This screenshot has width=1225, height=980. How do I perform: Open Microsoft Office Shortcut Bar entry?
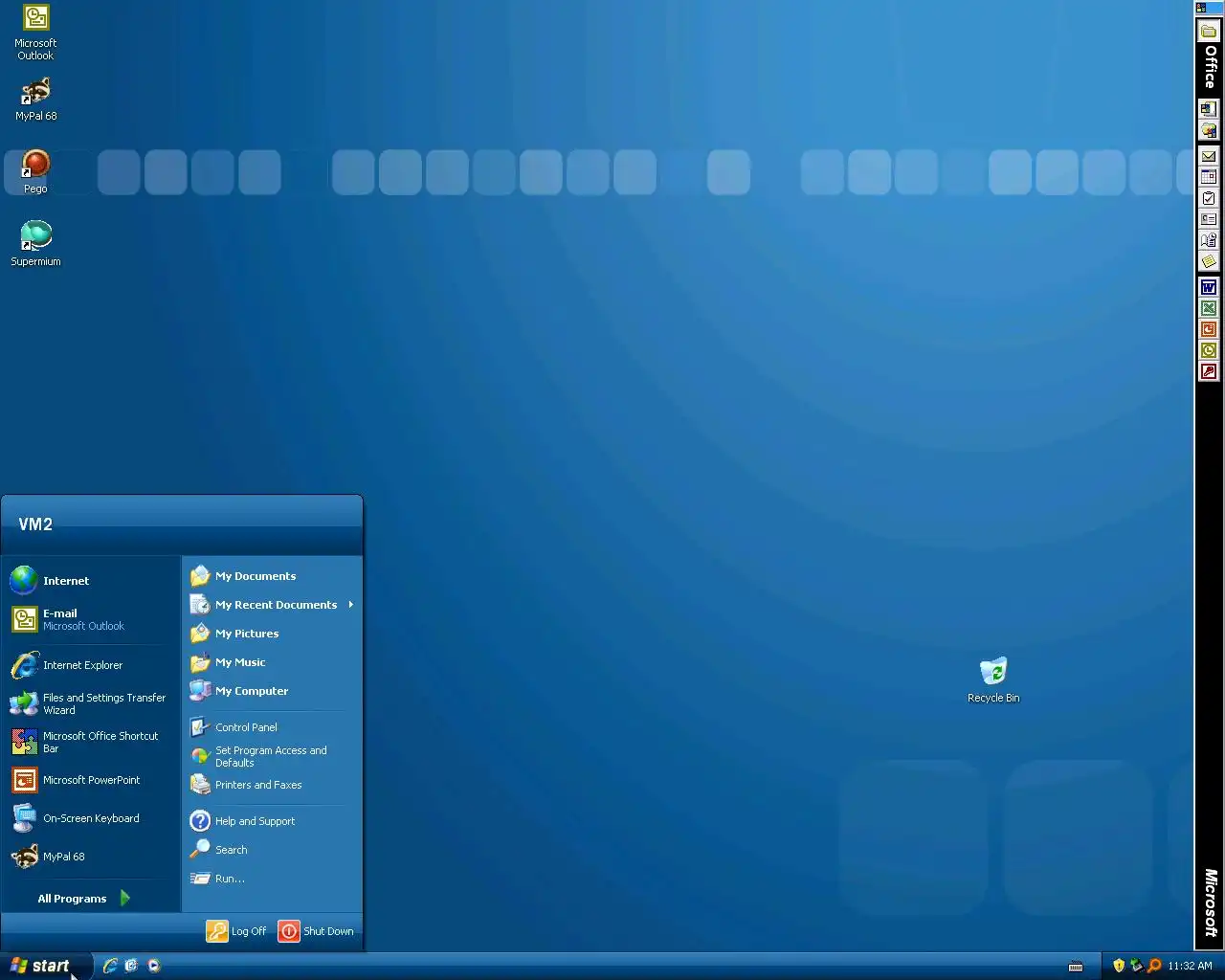point(91,742)
